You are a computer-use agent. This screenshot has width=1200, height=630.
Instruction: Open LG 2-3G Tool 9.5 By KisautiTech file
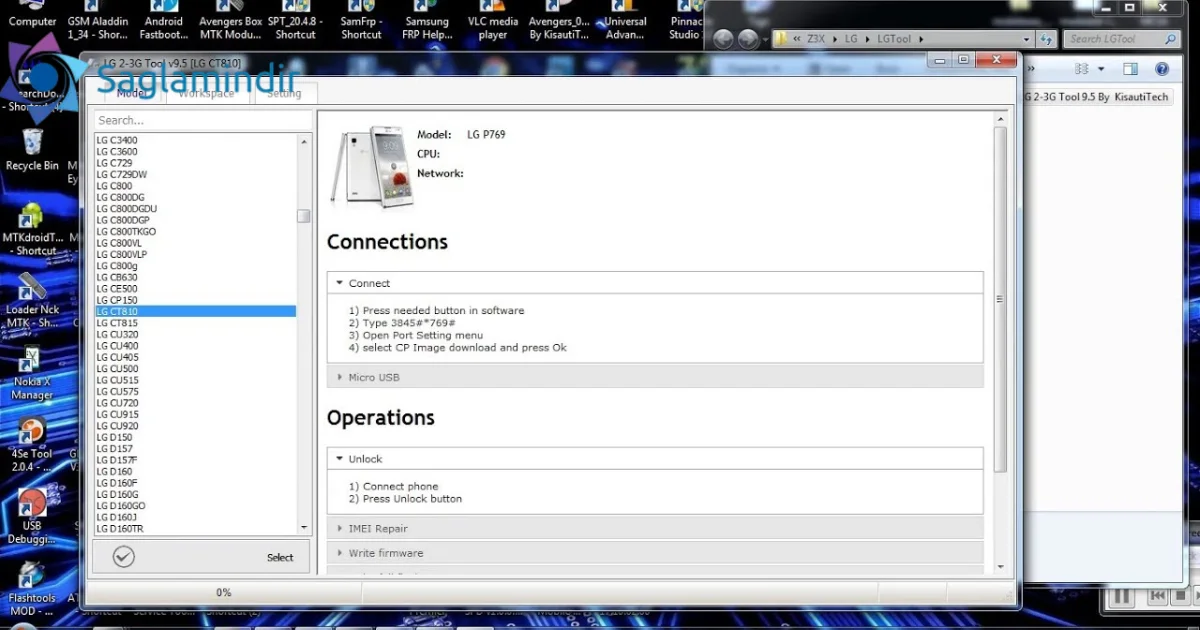coord(1098,97)
